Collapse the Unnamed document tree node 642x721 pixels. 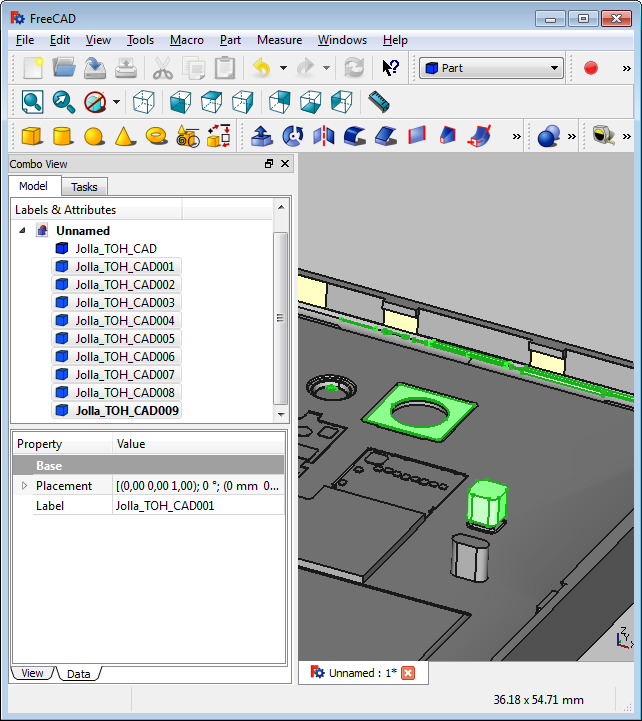[x=22, y=230]
